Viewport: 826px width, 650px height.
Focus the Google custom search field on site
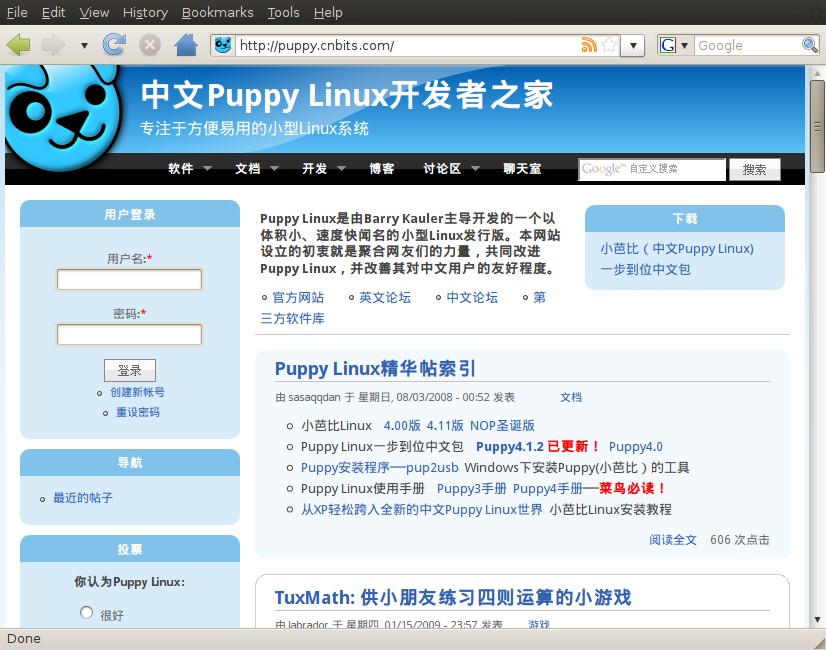click(x=652, y=169)
